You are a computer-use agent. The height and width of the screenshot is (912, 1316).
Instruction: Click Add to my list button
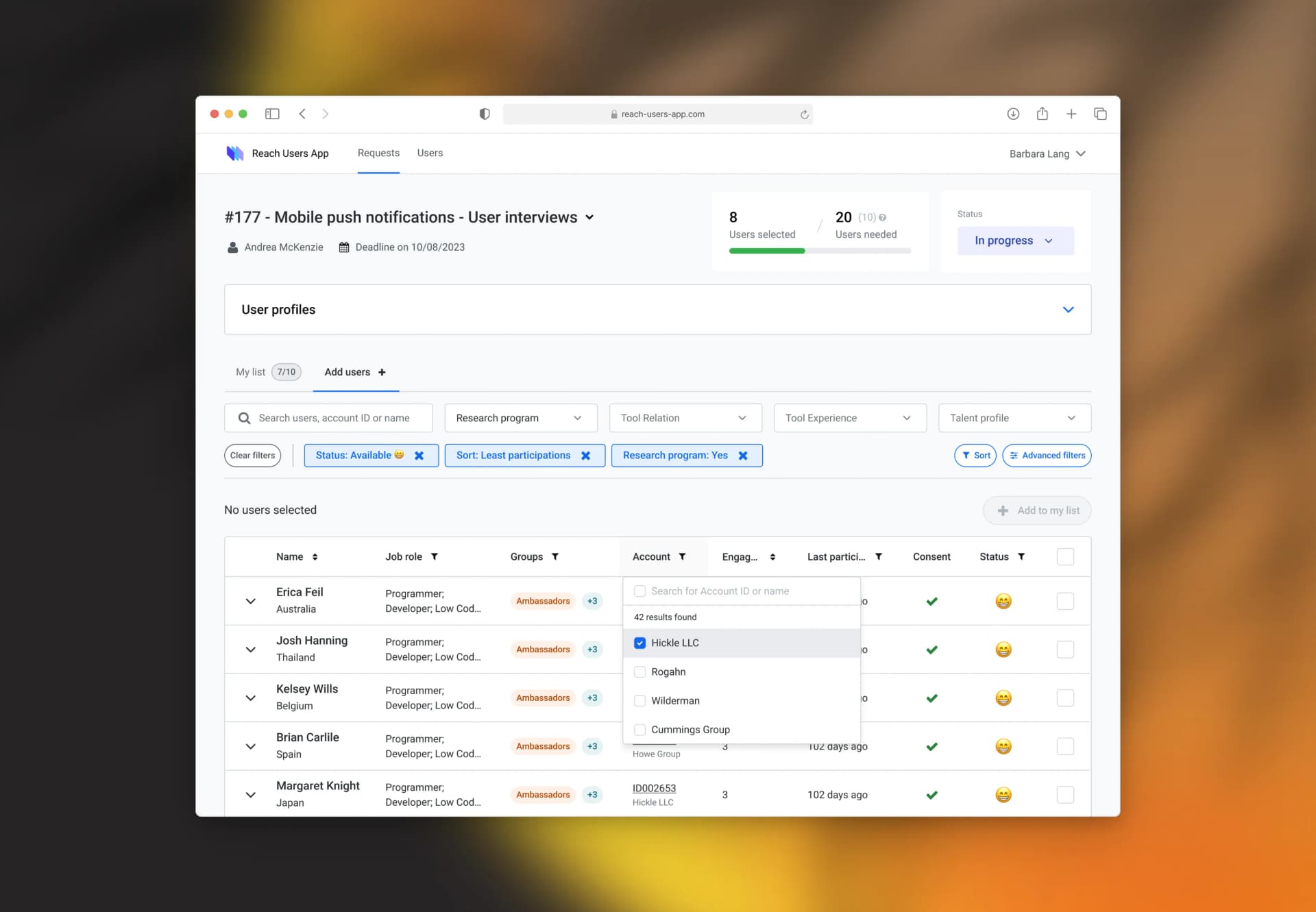[1037, 510]
